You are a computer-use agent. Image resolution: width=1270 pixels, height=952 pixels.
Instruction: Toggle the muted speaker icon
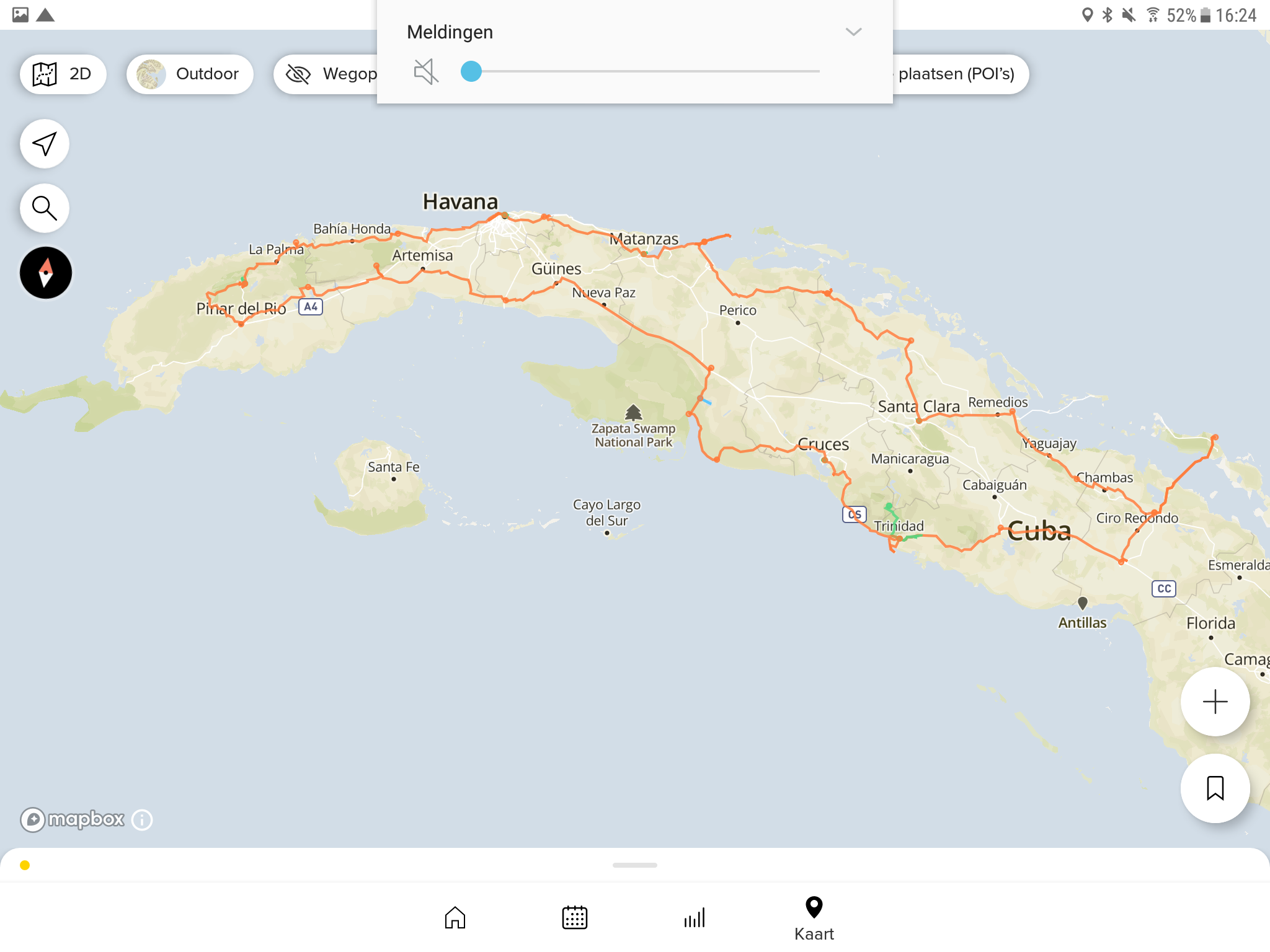coord(426,72)
